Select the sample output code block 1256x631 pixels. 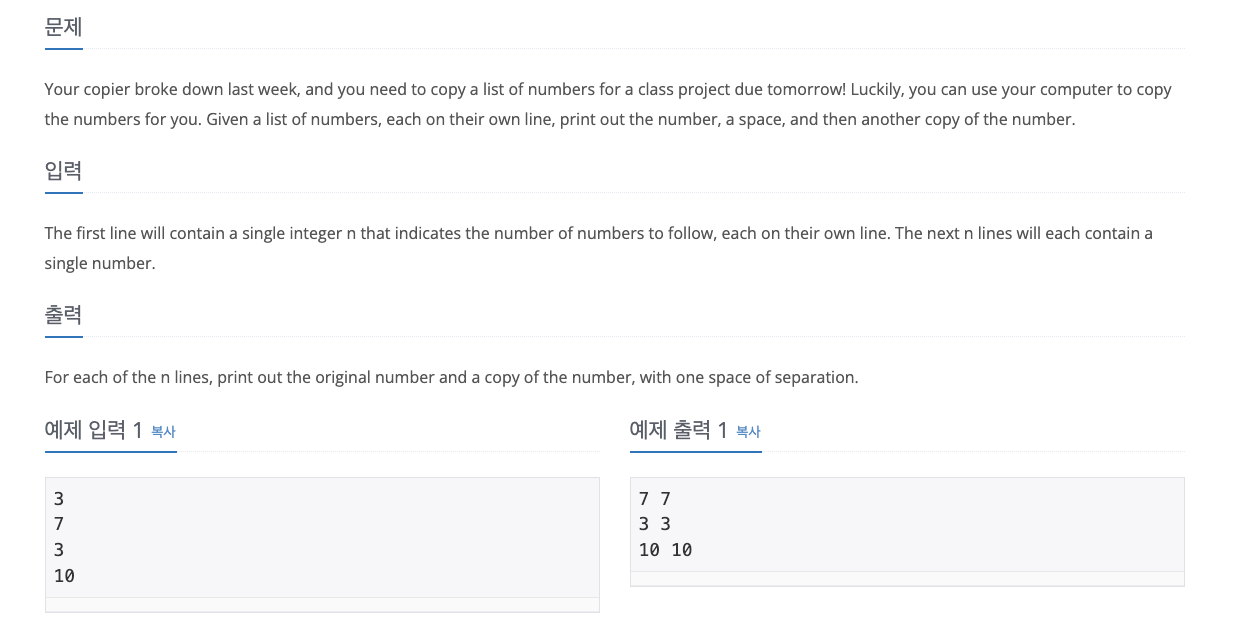[x=906, y=524]
